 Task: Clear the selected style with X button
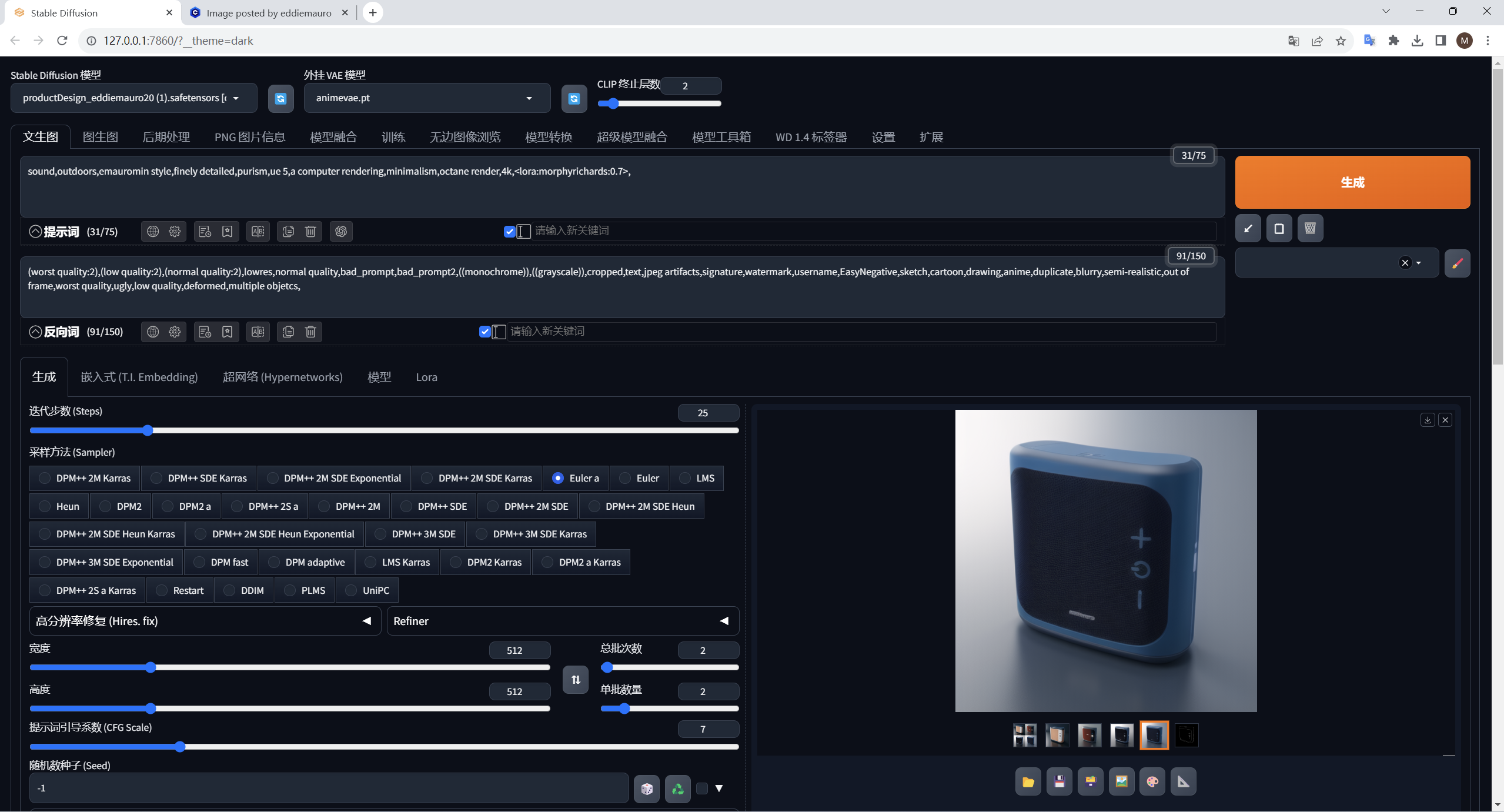(x=1405, y=263)
